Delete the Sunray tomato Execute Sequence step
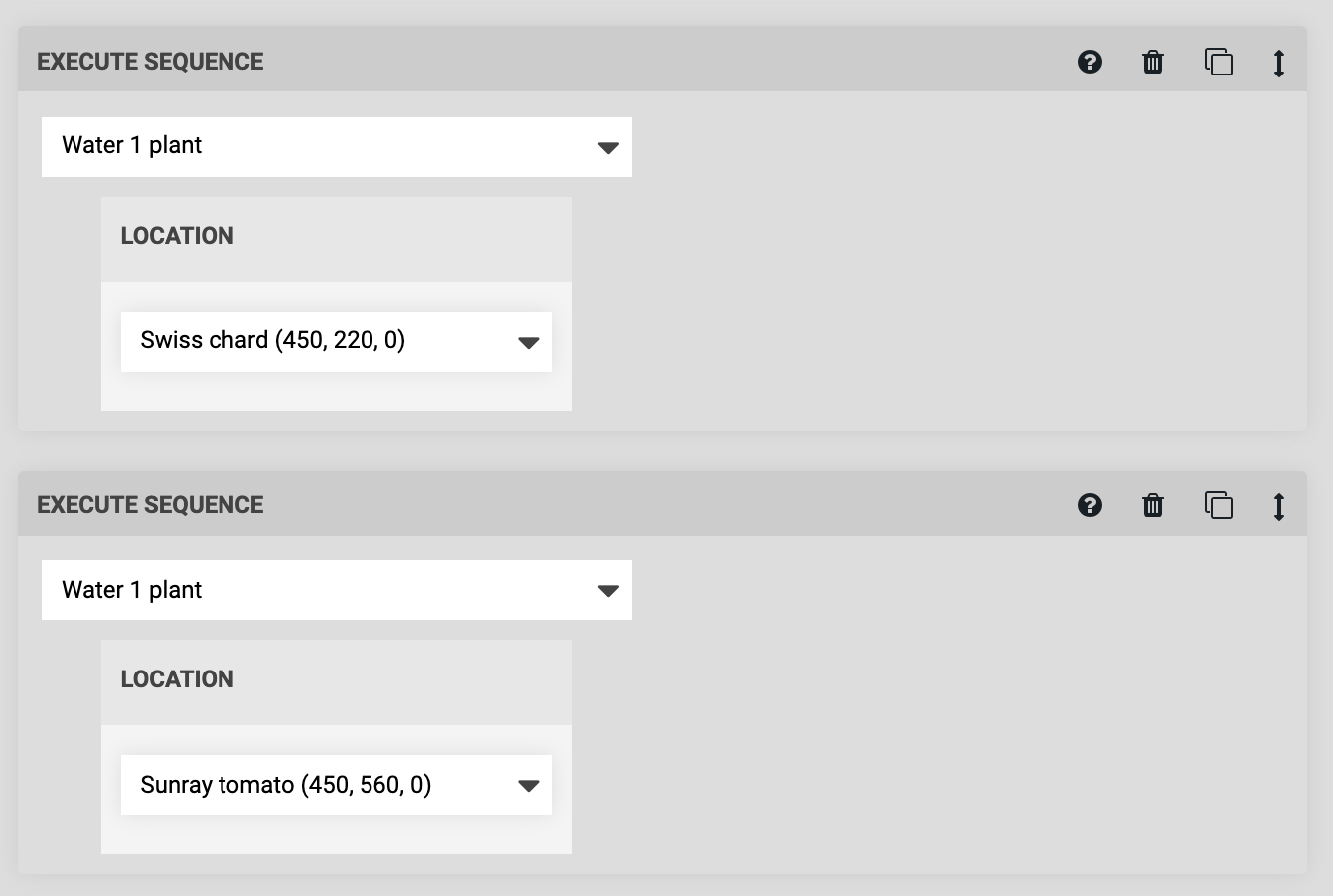The height and width of the screenshot is (896, 1333). click(x=1153, y=505)
